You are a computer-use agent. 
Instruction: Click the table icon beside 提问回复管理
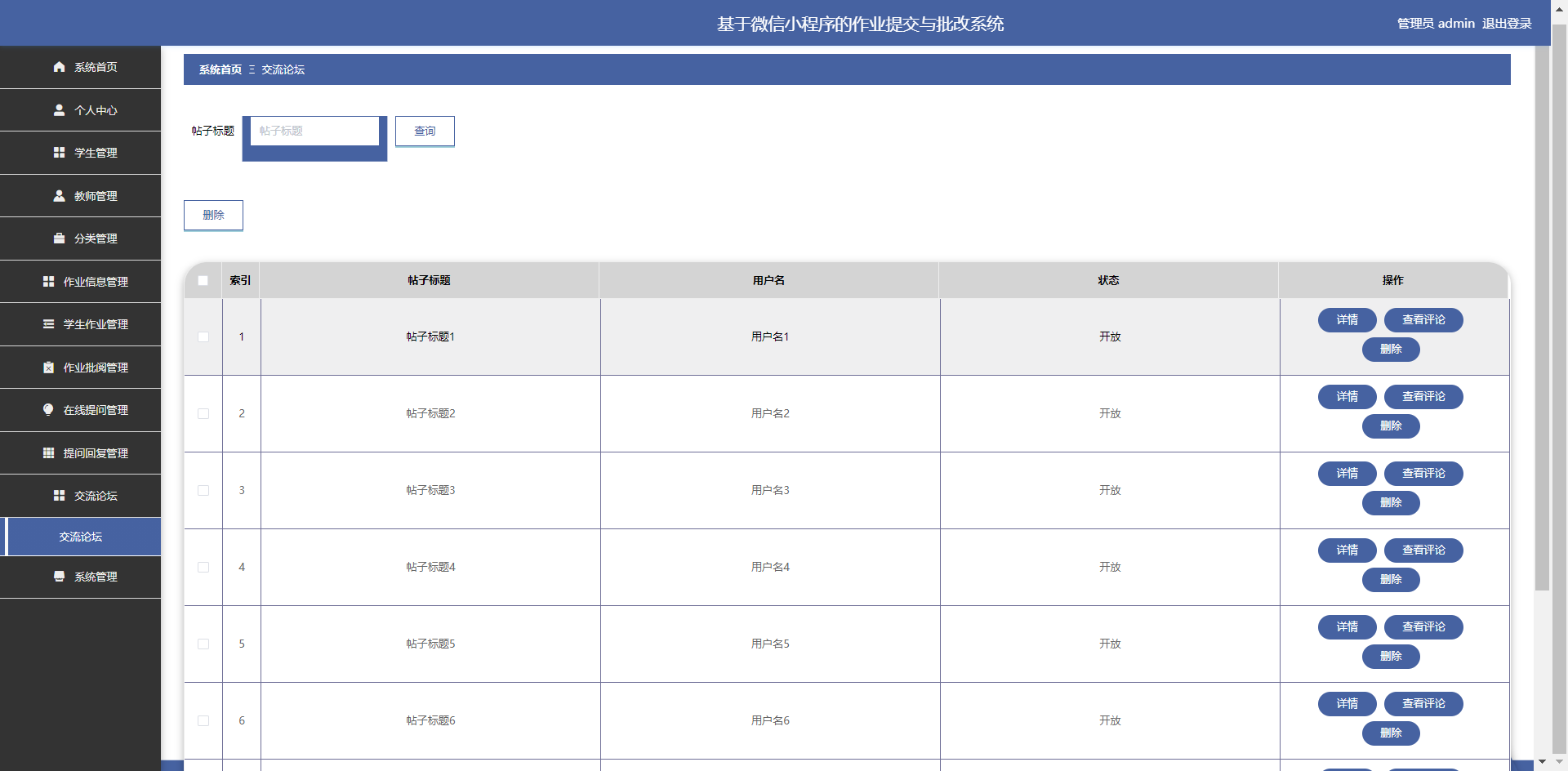(48, 453)
